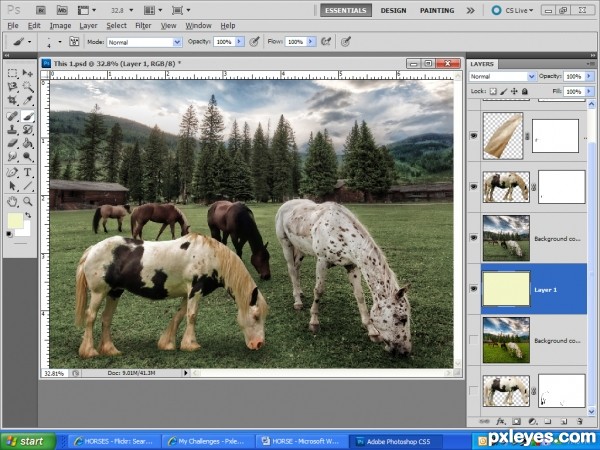Create new adjustment layer icon
Screen dimensions: 600x450
532,421
